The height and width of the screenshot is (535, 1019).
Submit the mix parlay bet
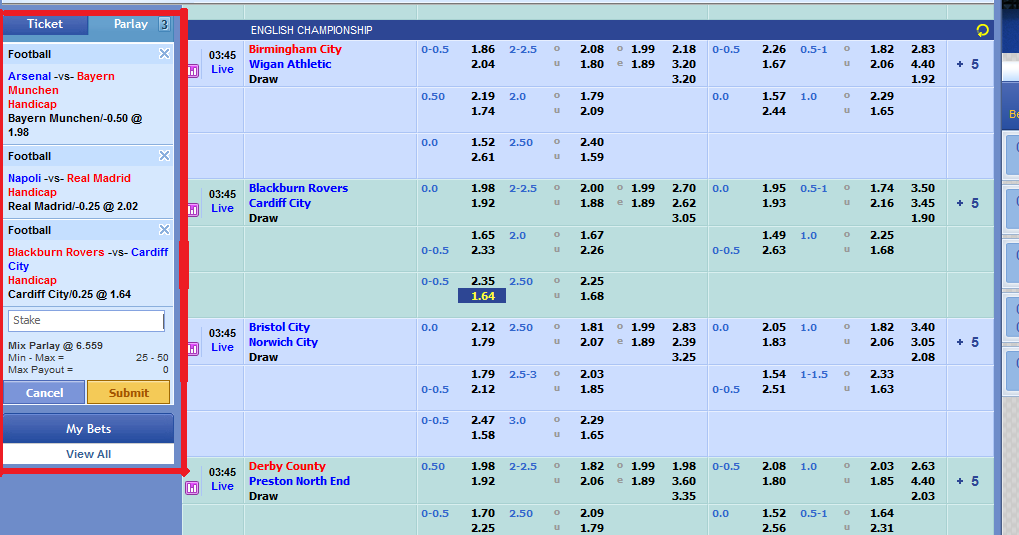coord(129,393)
